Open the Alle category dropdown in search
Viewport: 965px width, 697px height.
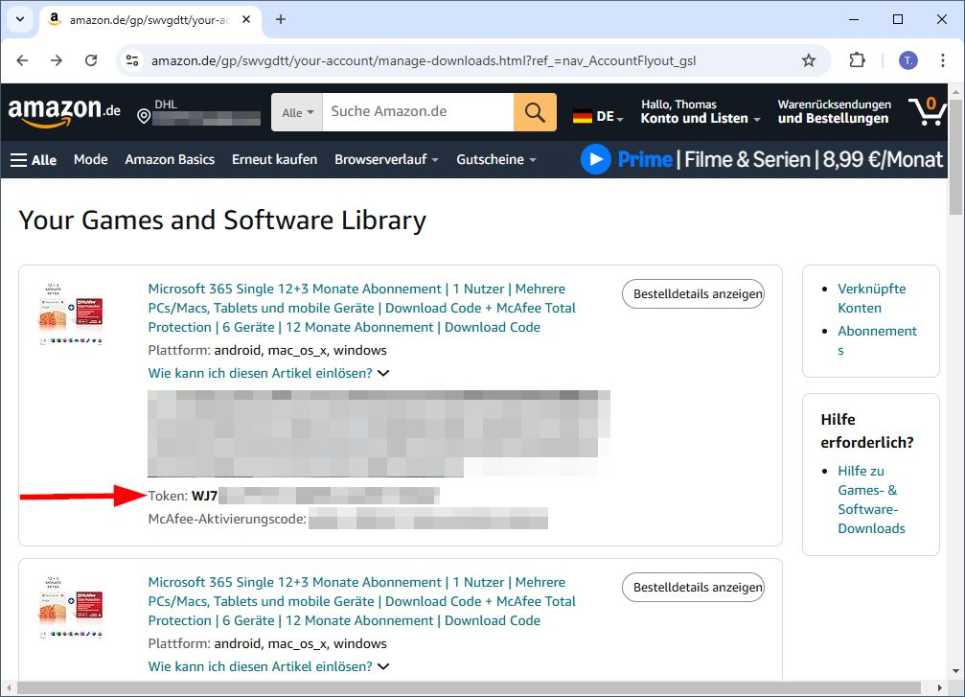[x=296, y=111]
